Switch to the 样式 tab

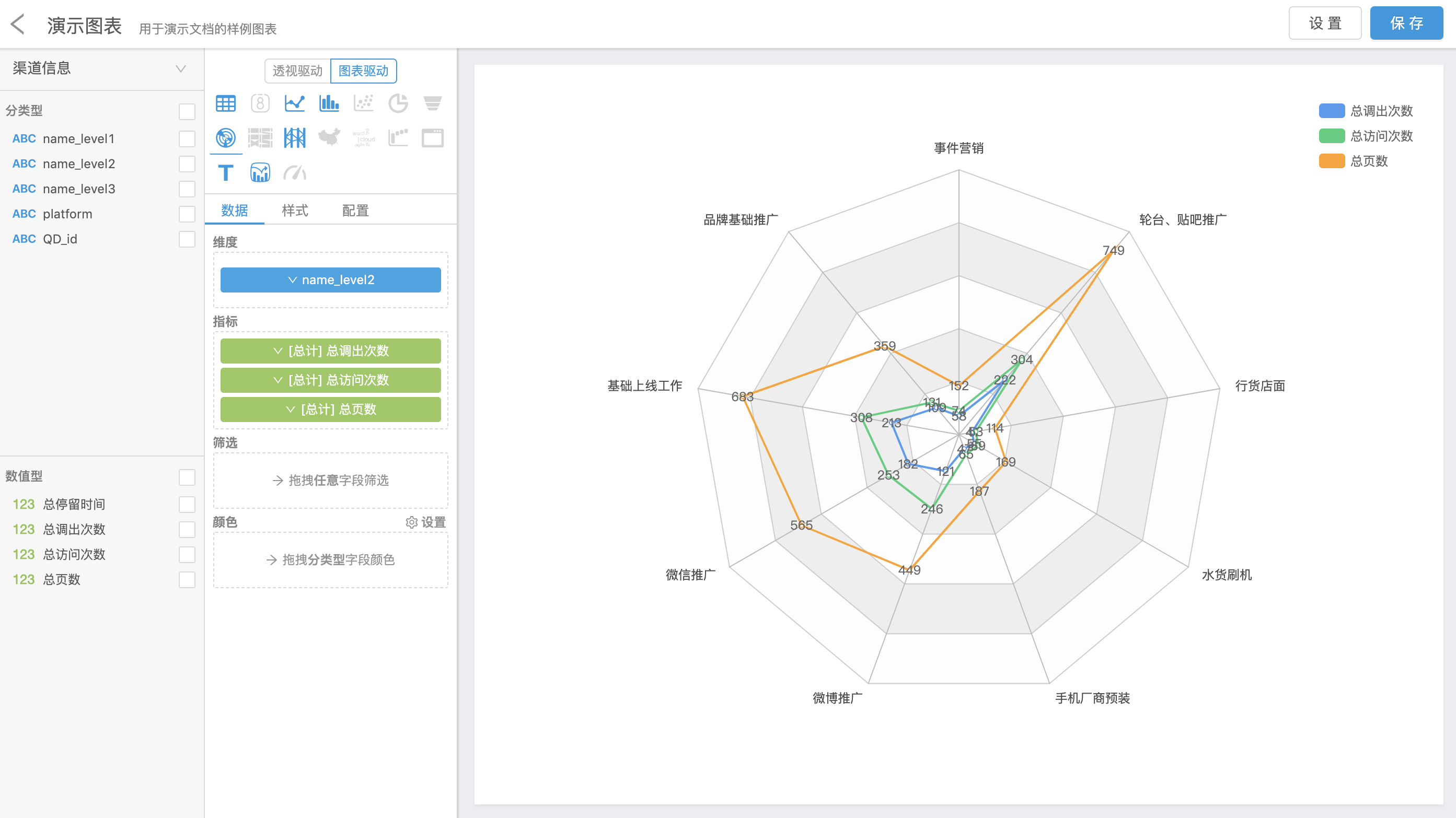294,211
